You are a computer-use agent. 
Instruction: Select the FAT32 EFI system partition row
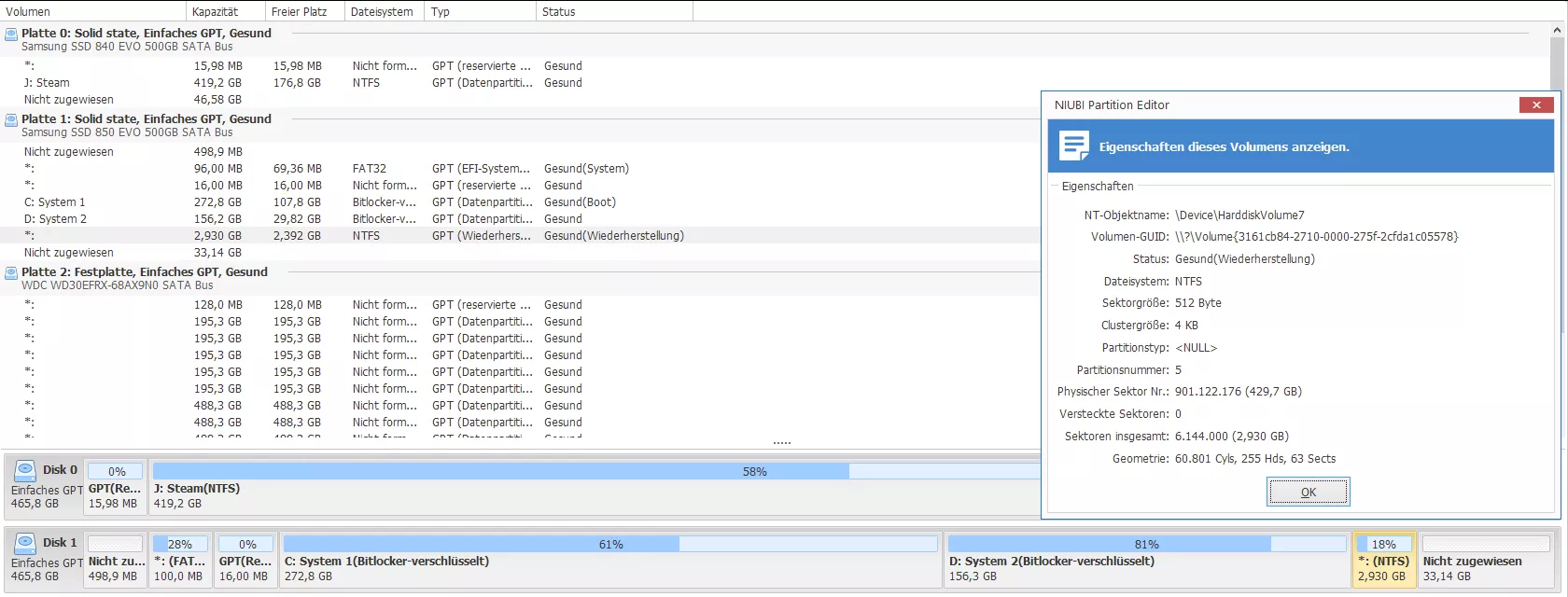click(369, 169)
